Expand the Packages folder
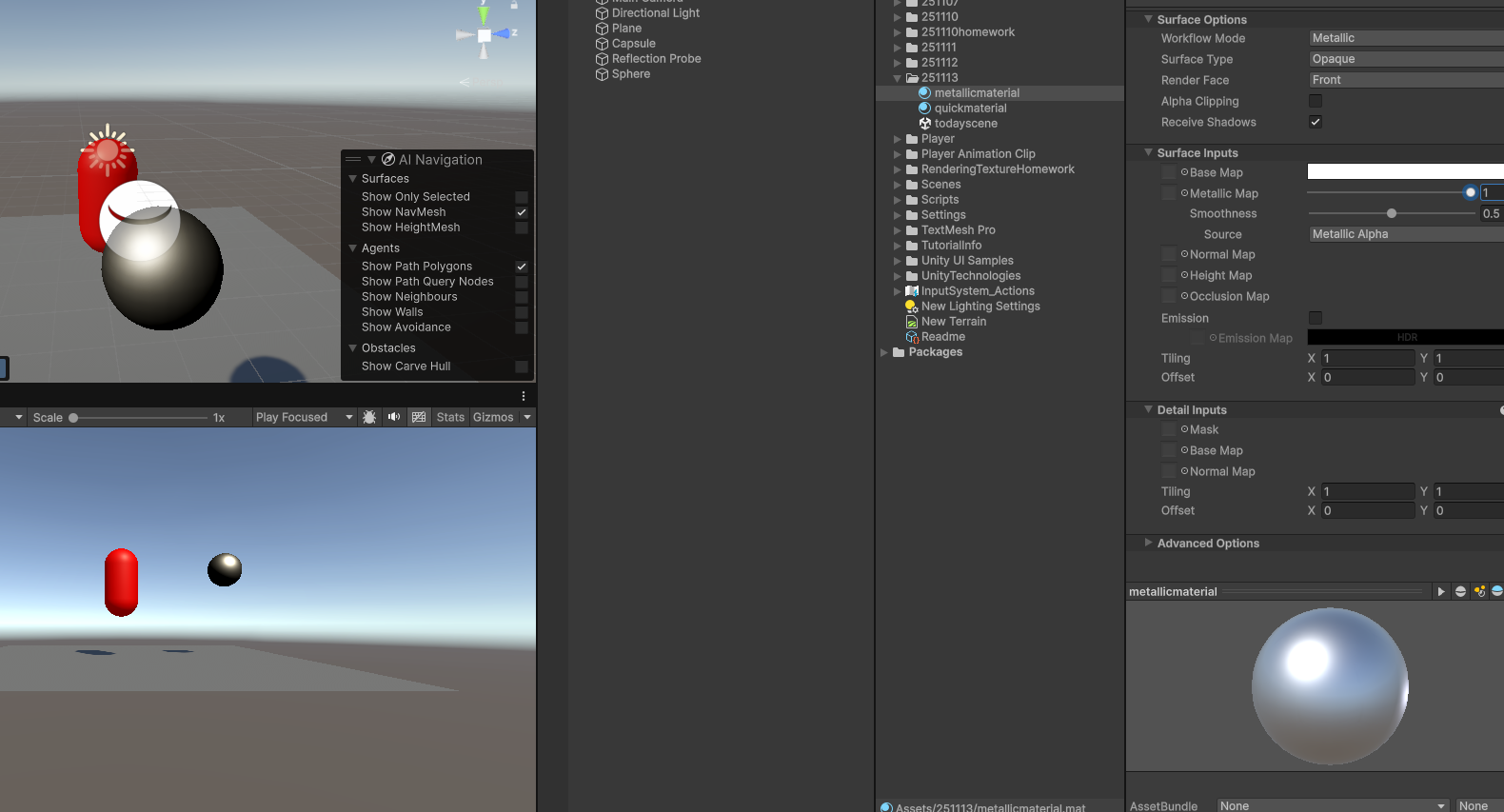Image resolution: width=1504 pixels, height=812 pixels. coord(884,352)
